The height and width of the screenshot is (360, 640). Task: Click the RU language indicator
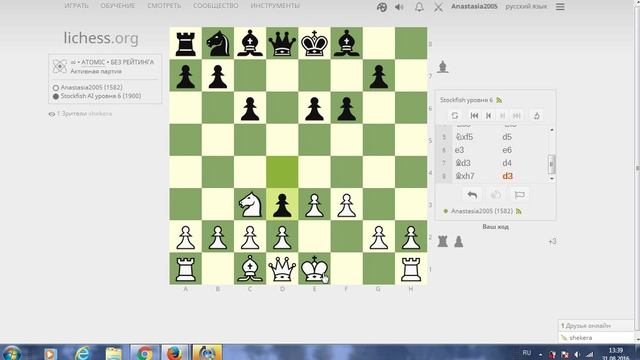pos(527,353)
